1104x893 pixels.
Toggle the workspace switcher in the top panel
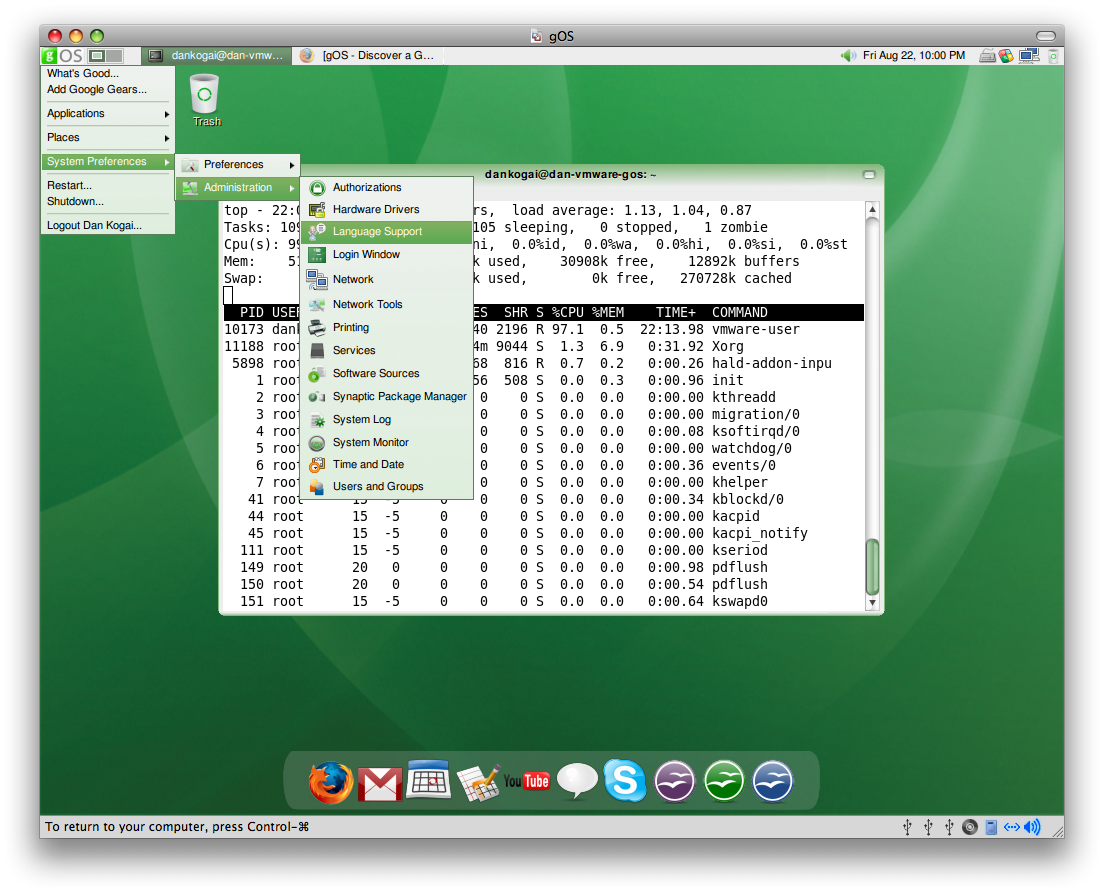105,56
